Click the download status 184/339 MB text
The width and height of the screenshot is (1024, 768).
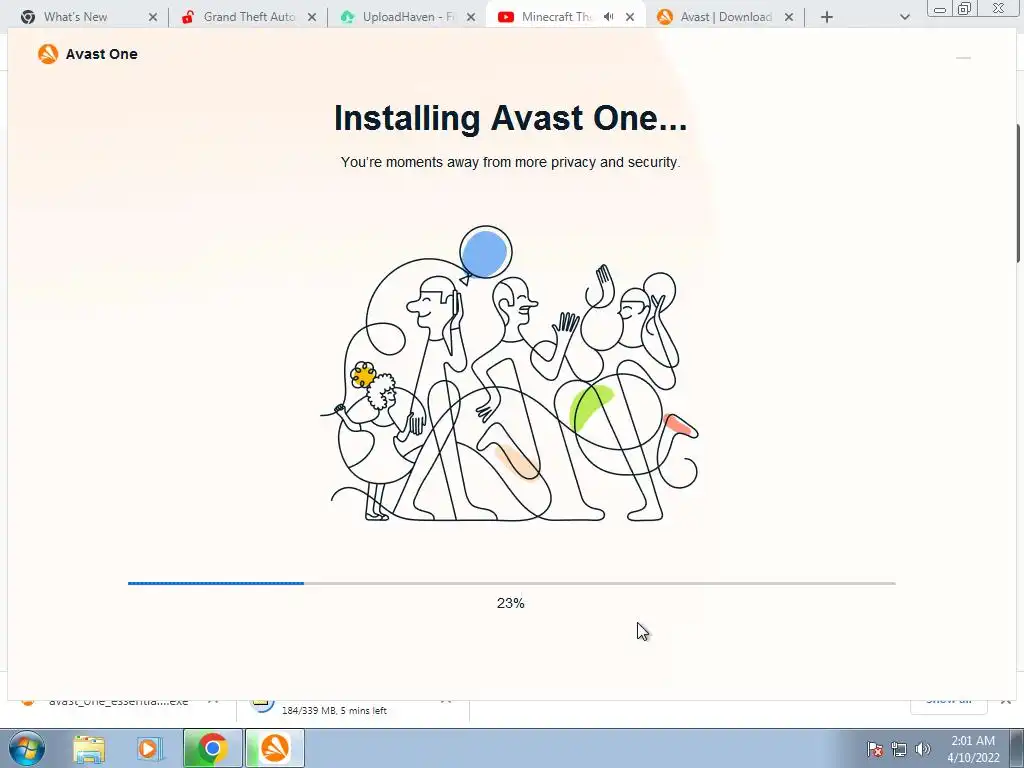(x=334, y=711)
